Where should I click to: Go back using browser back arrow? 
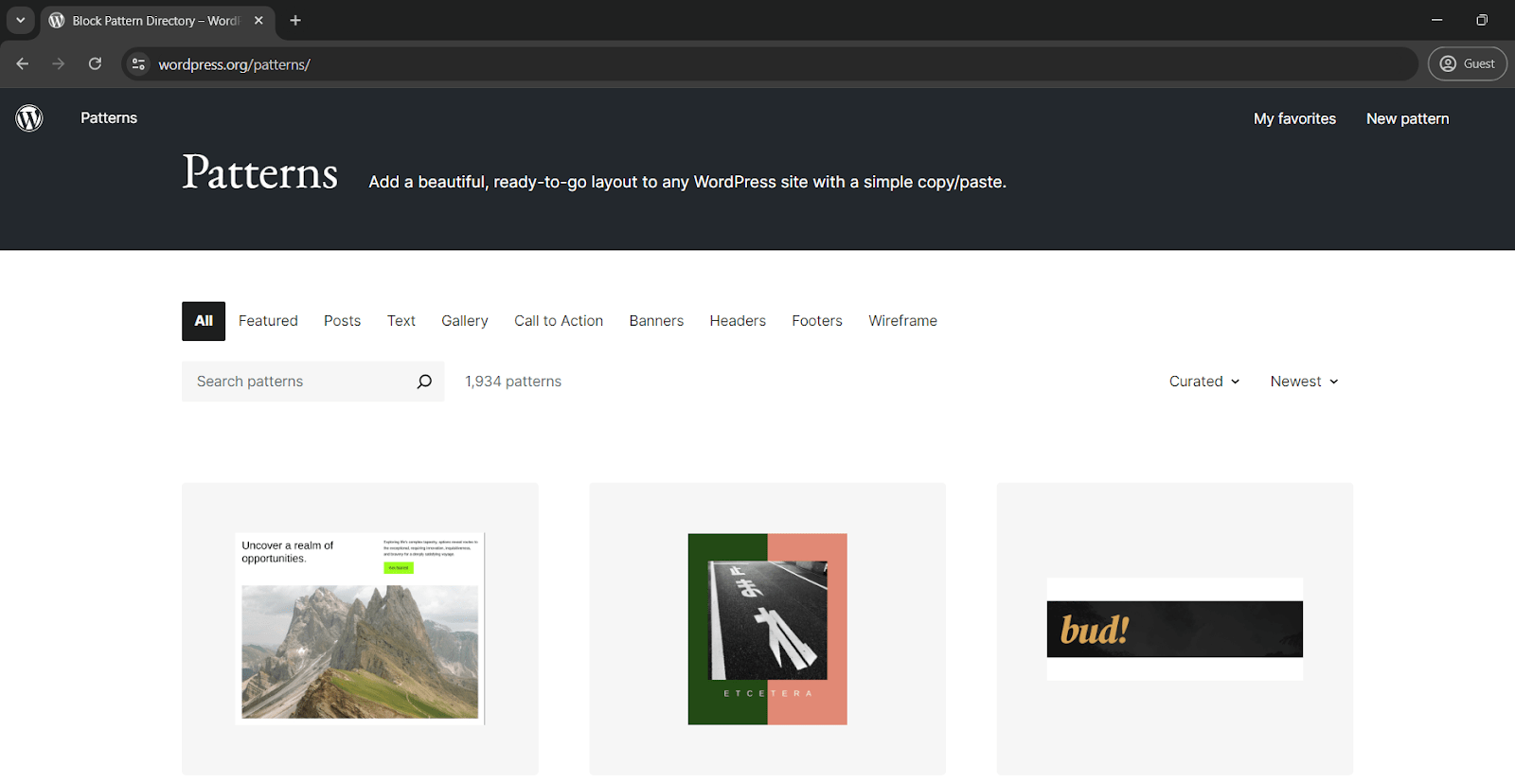click(23, 64)
